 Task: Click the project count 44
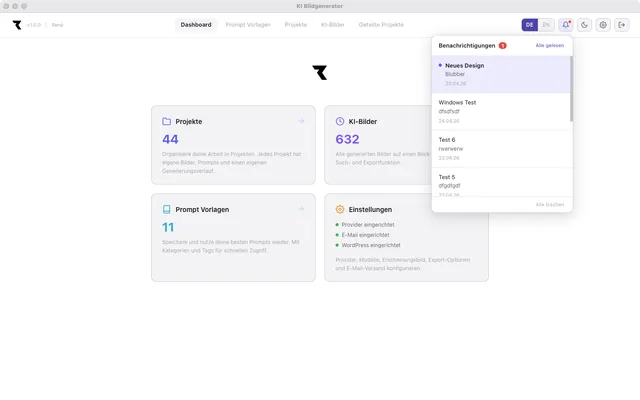(170, 139)
